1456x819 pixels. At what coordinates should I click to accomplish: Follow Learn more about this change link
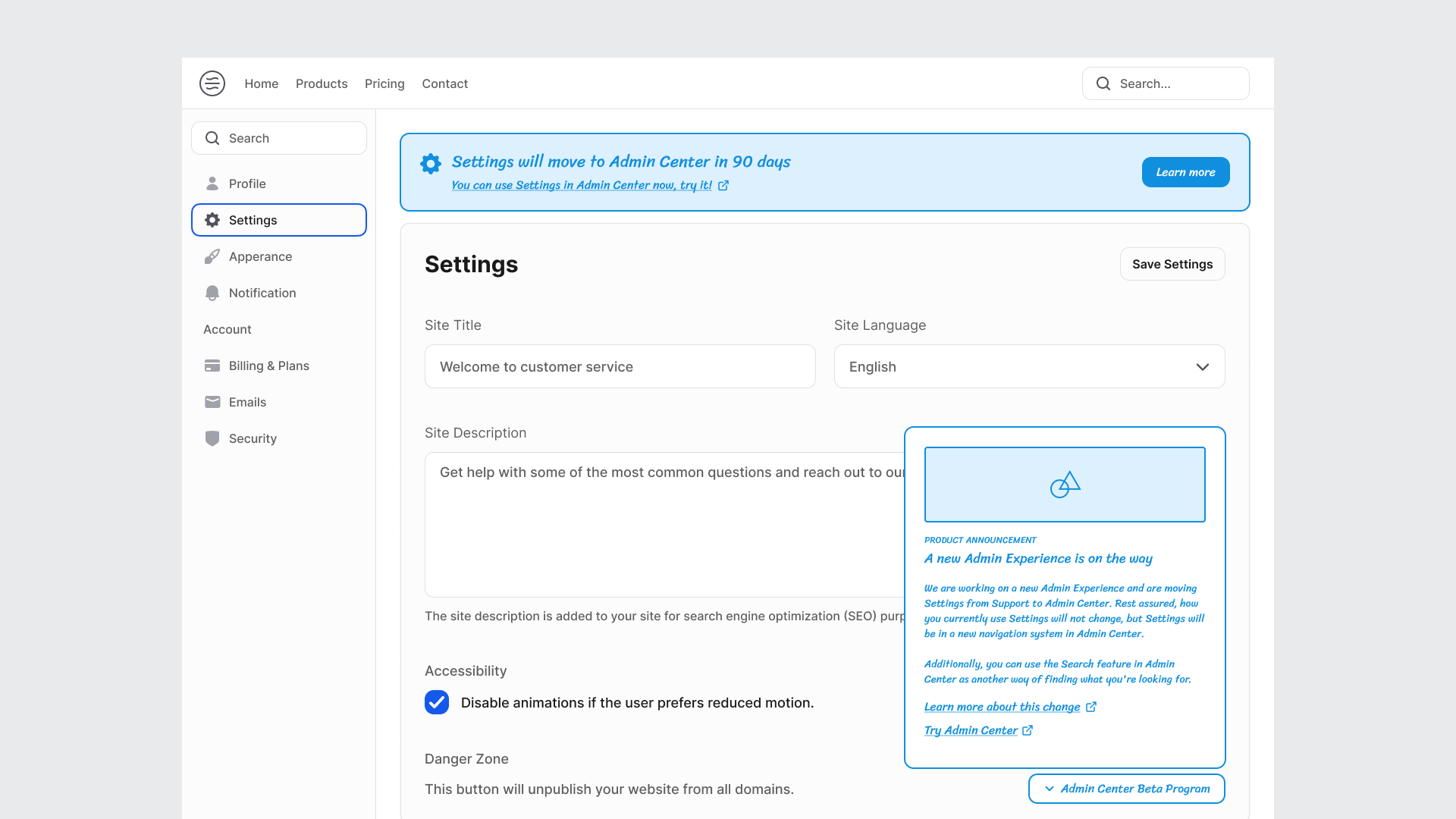pyautogui.click(x=1002, y=707)
